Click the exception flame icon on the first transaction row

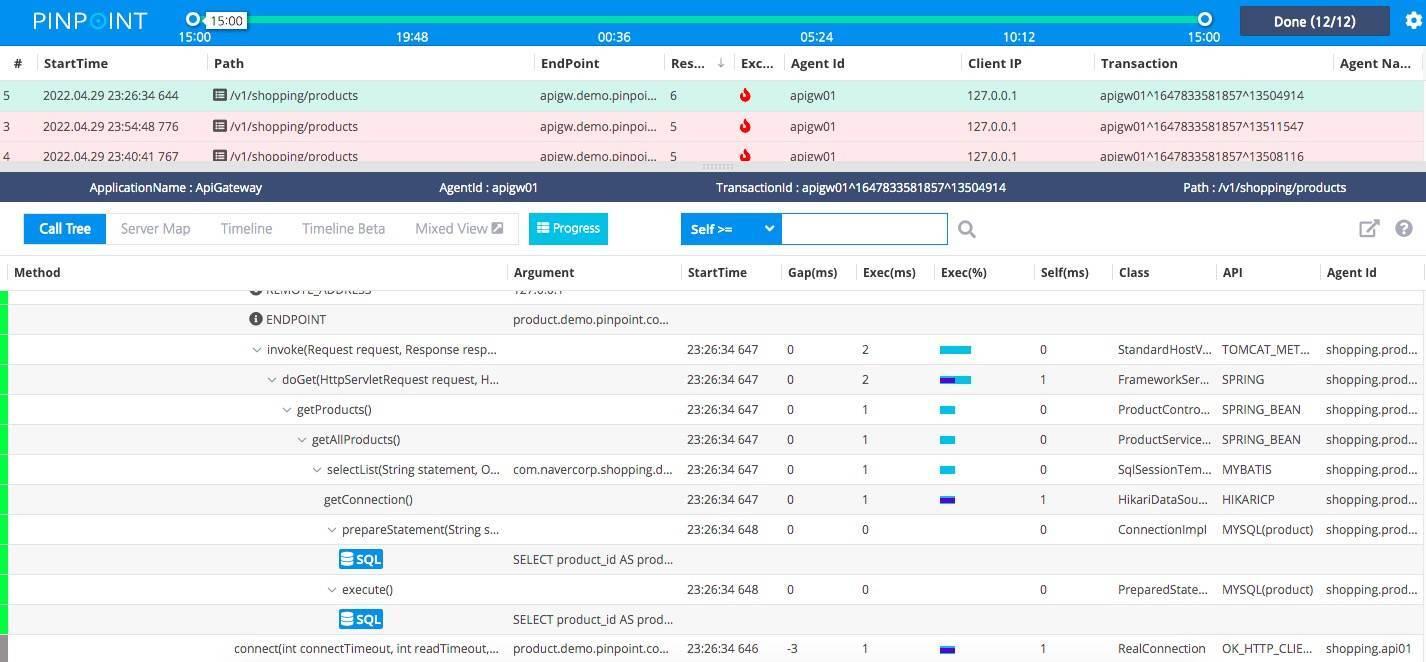pos(745,95)
